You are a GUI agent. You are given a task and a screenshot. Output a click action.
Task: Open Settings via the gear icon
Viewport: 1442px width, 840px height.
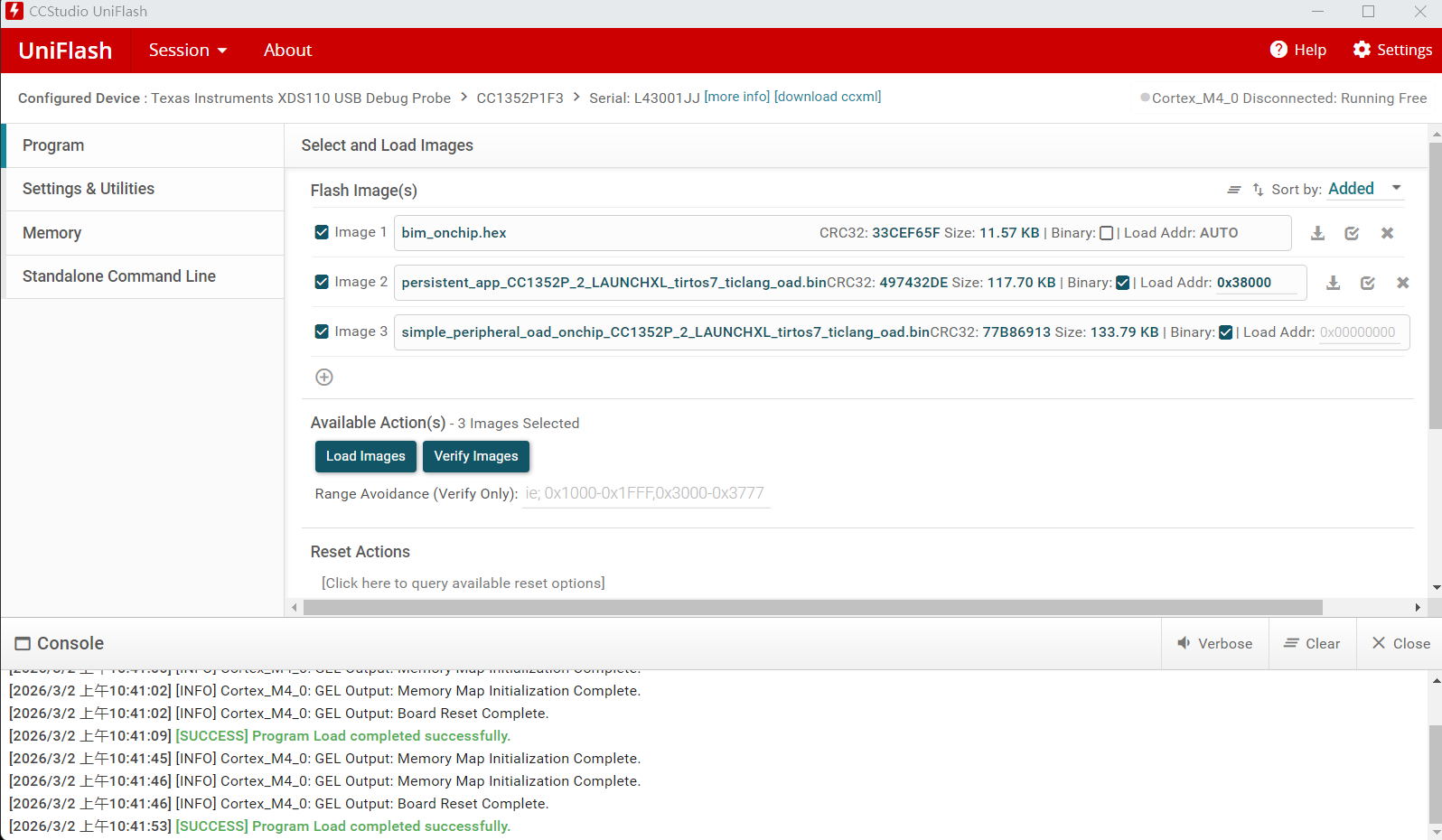1362,50
